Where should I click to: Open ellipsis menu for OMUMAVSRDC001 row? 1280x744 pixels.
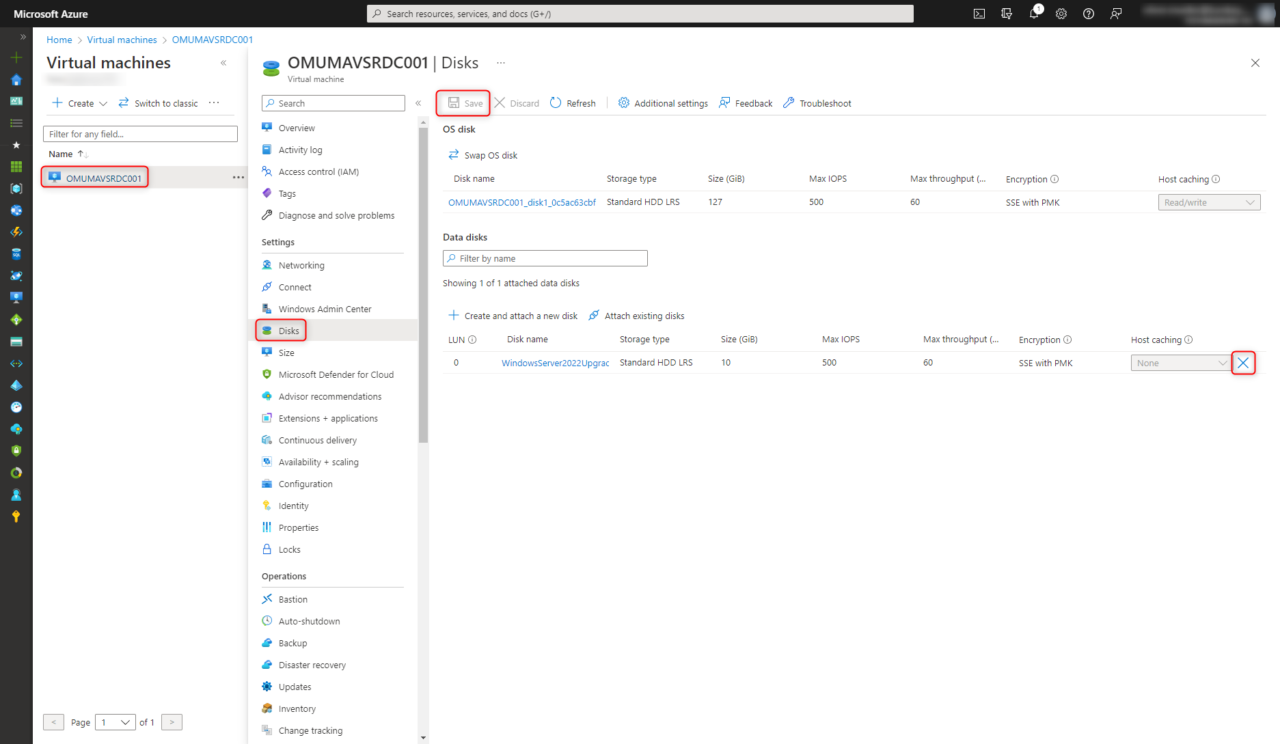[238, 177]
